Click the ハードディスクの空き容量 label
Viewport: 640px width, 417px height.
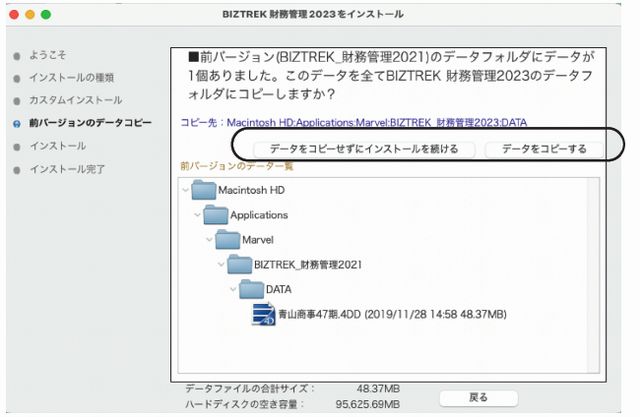[x=245, y=404]
